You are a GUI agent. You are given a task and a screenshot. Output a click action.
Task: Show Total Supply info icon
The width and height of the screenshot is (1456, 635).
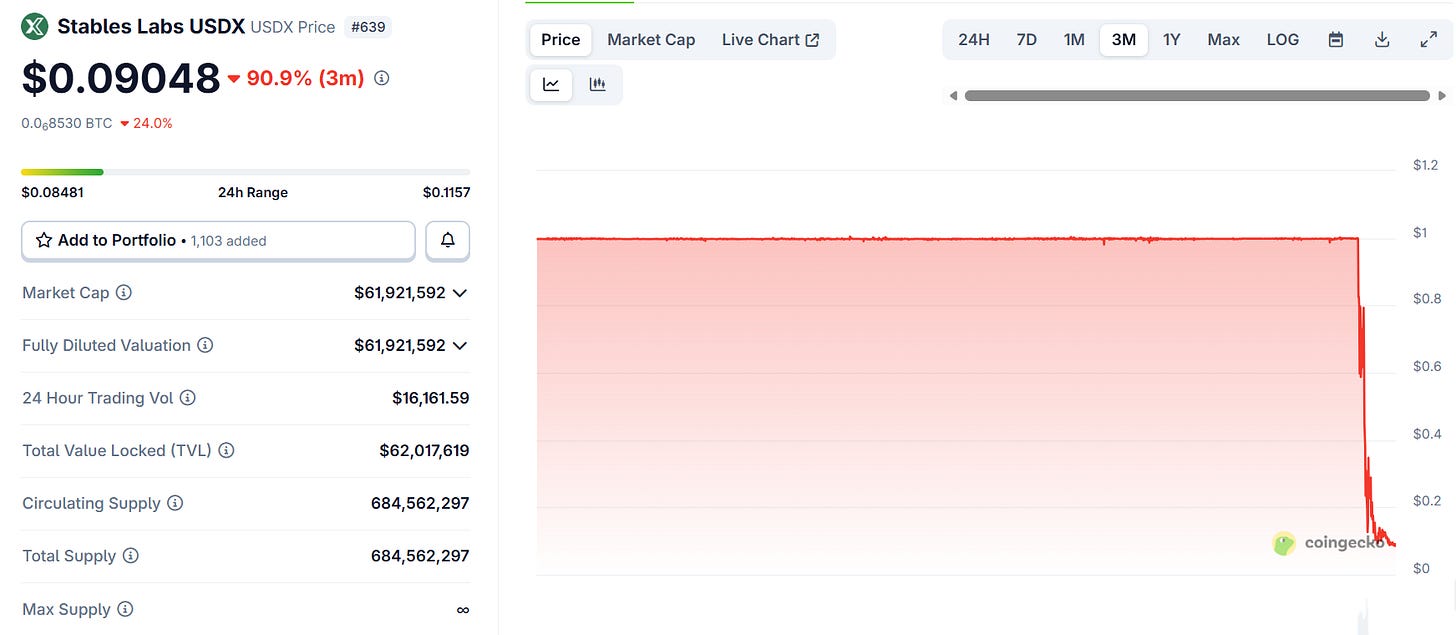(x=130, y=556)
